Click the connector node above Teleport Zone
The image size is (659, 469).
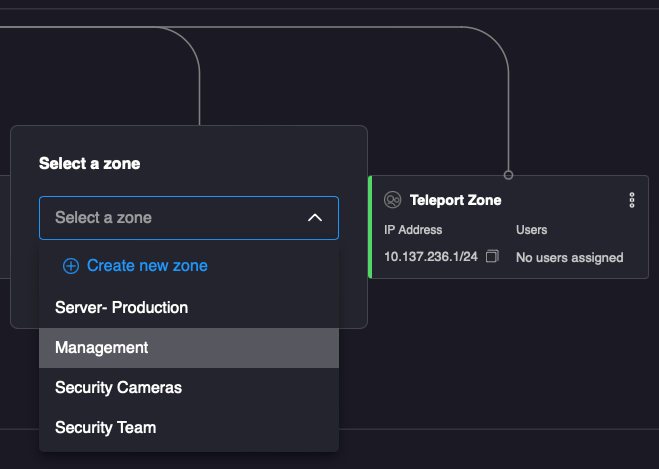pyautogui.click(x=508, y=175)
